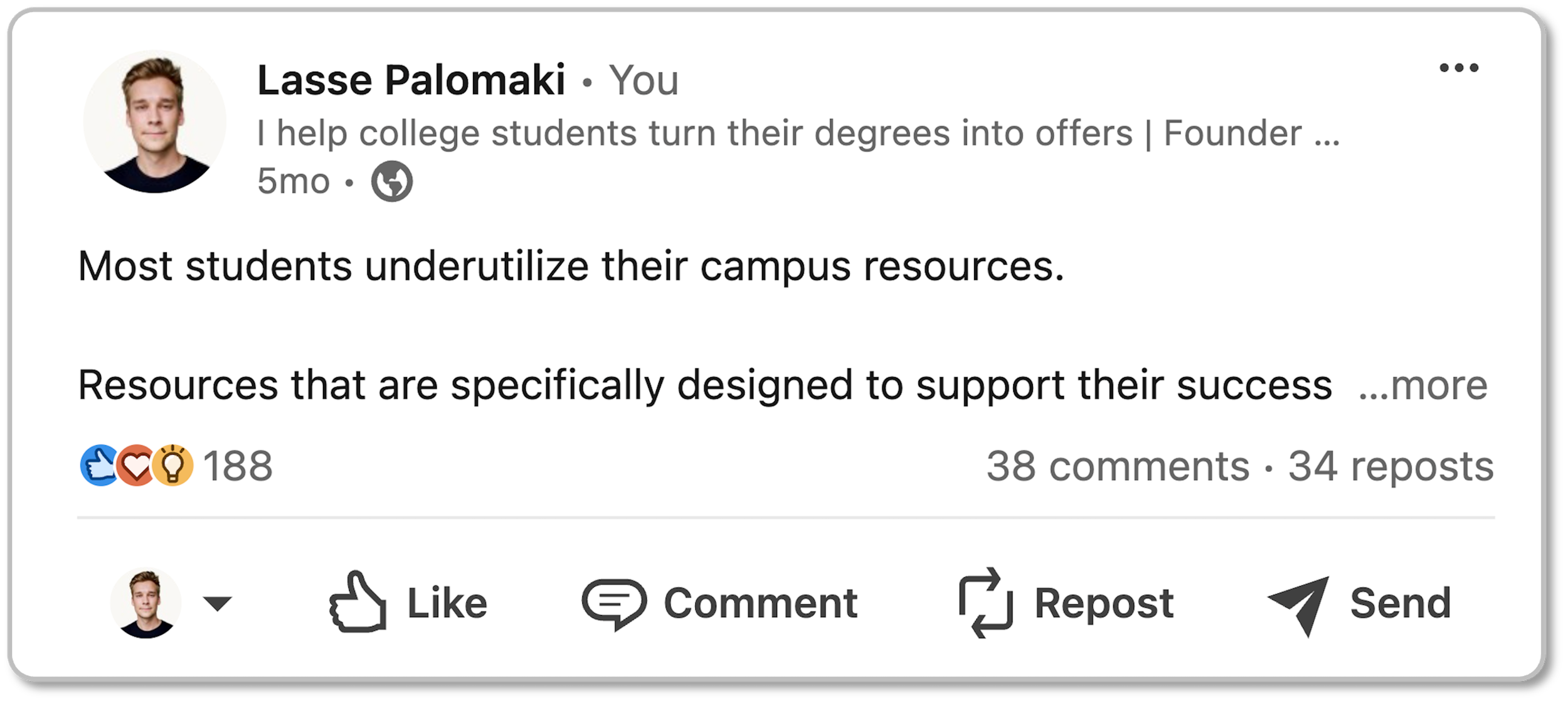Expand post text with …more
The image size is (1568, 701).
(1422, 385)
